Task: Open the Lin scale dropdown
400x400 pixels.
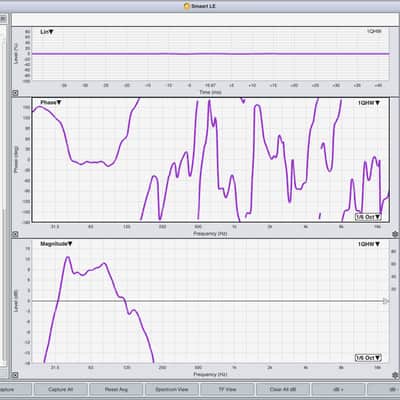Action: click(x=47, y=32)
